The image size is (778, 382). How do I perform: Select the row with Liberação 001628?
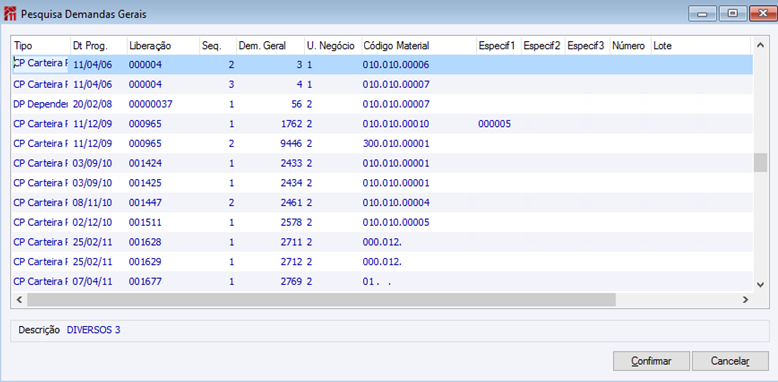[x=383, y=242]
